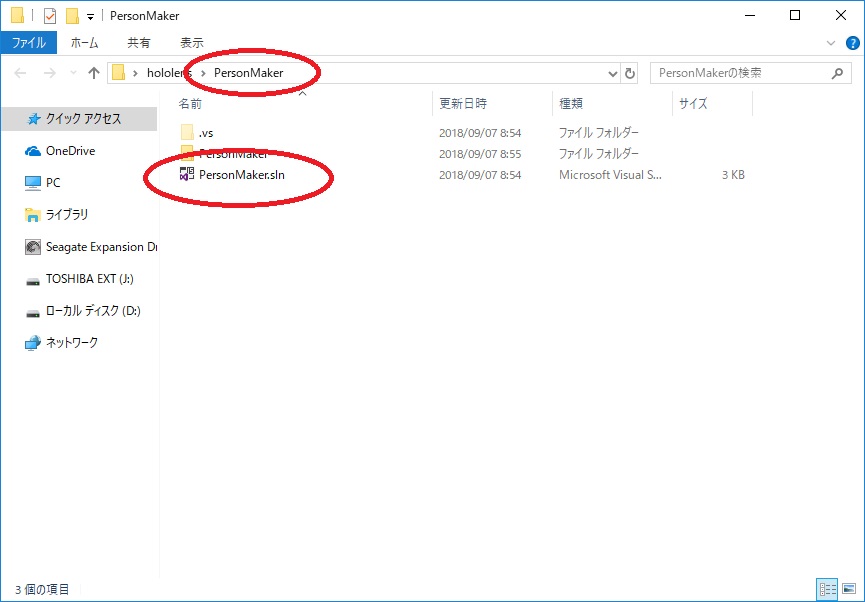The image size is (865, 602).
Task: Open the ファイル menu tab
Action: point(29,42)
